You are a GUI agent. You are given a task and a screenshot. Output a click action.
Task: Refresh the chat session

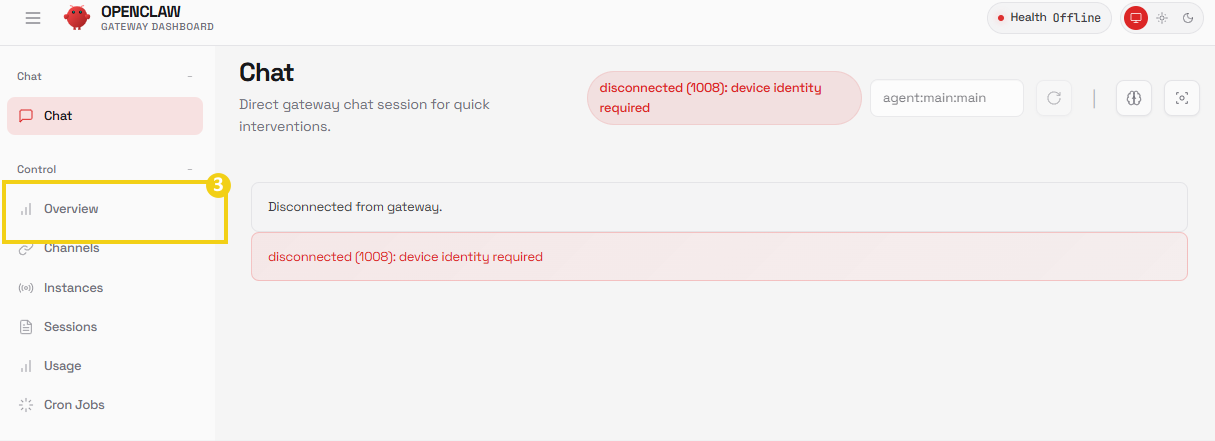tap(1054, 98)
